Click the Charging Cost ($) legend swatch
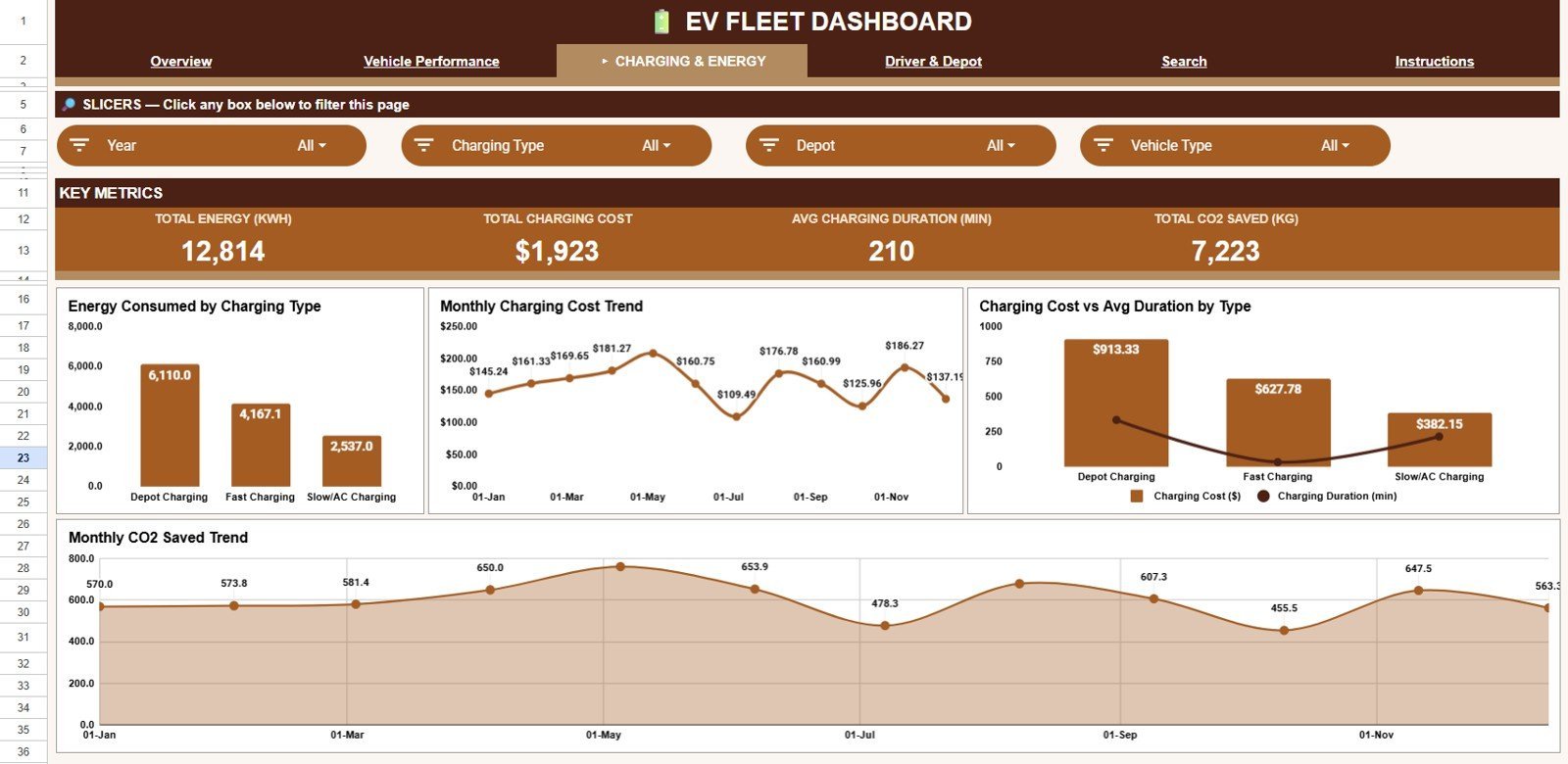This screenshot has width=1568, height=764. coord(1137,497)
